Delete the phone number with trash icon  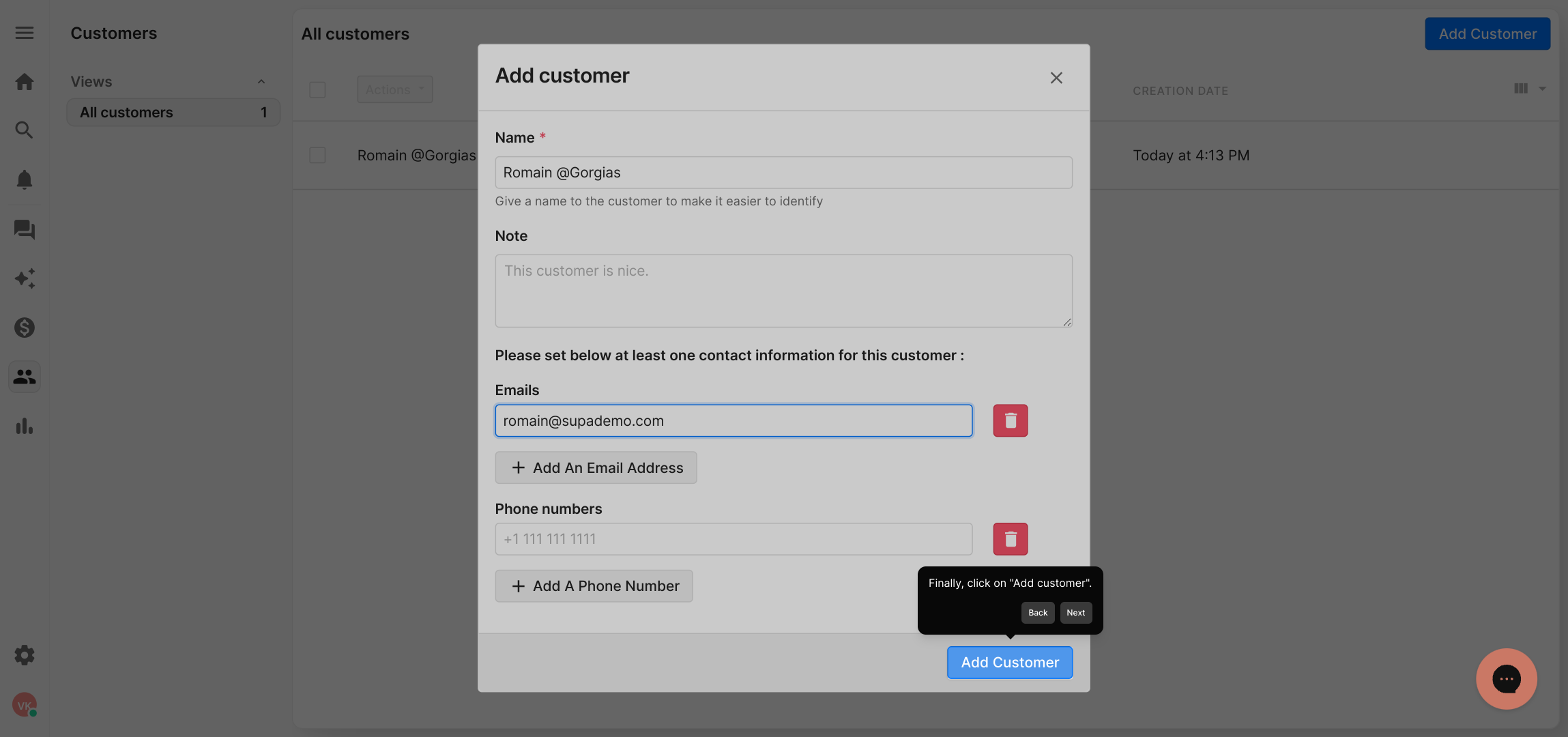(x=1011, y=539)
